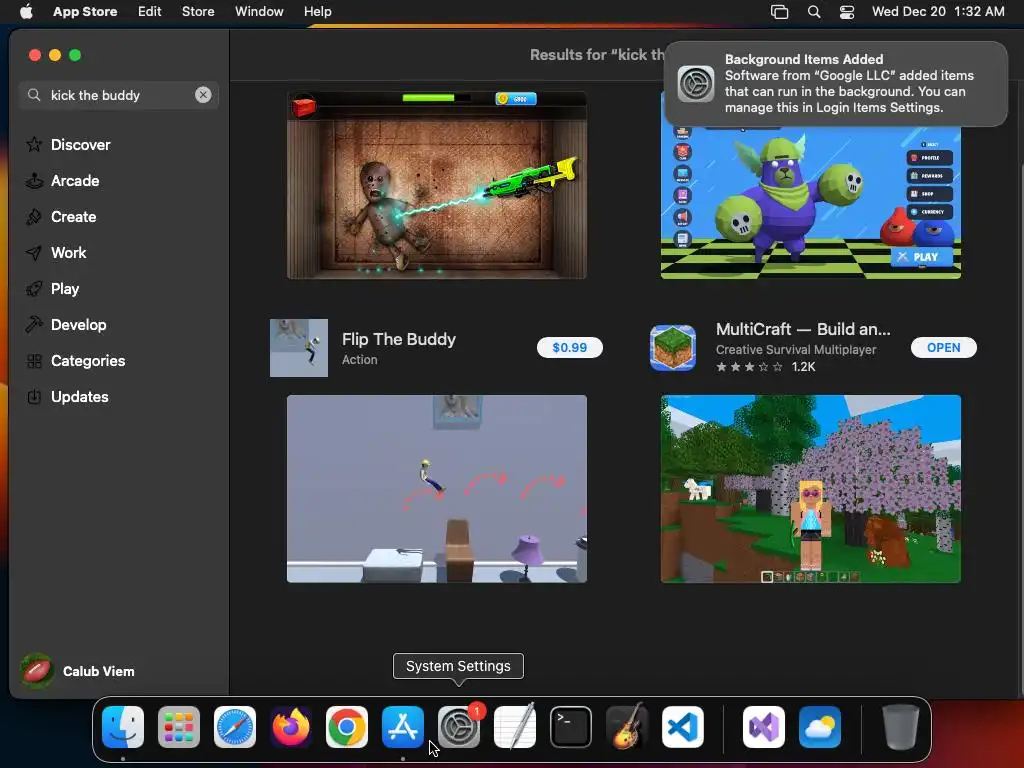Open the MultiCraft app
This screenshot has height=768, width=1024.
943,347
